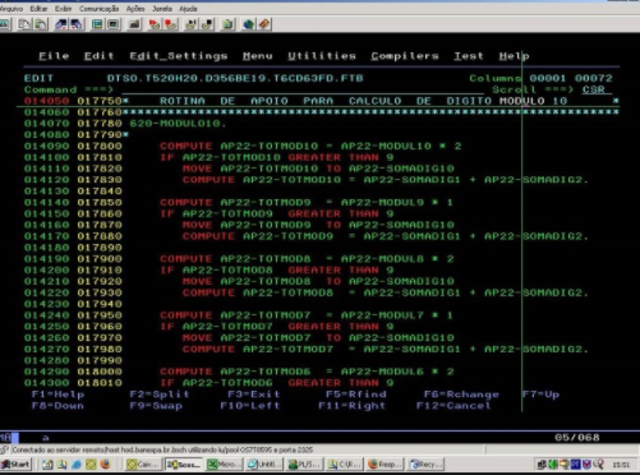Click the Internet Explorer quick launch icon
Image resolution: width=640 pixels, height=475 pixels.
76,464
